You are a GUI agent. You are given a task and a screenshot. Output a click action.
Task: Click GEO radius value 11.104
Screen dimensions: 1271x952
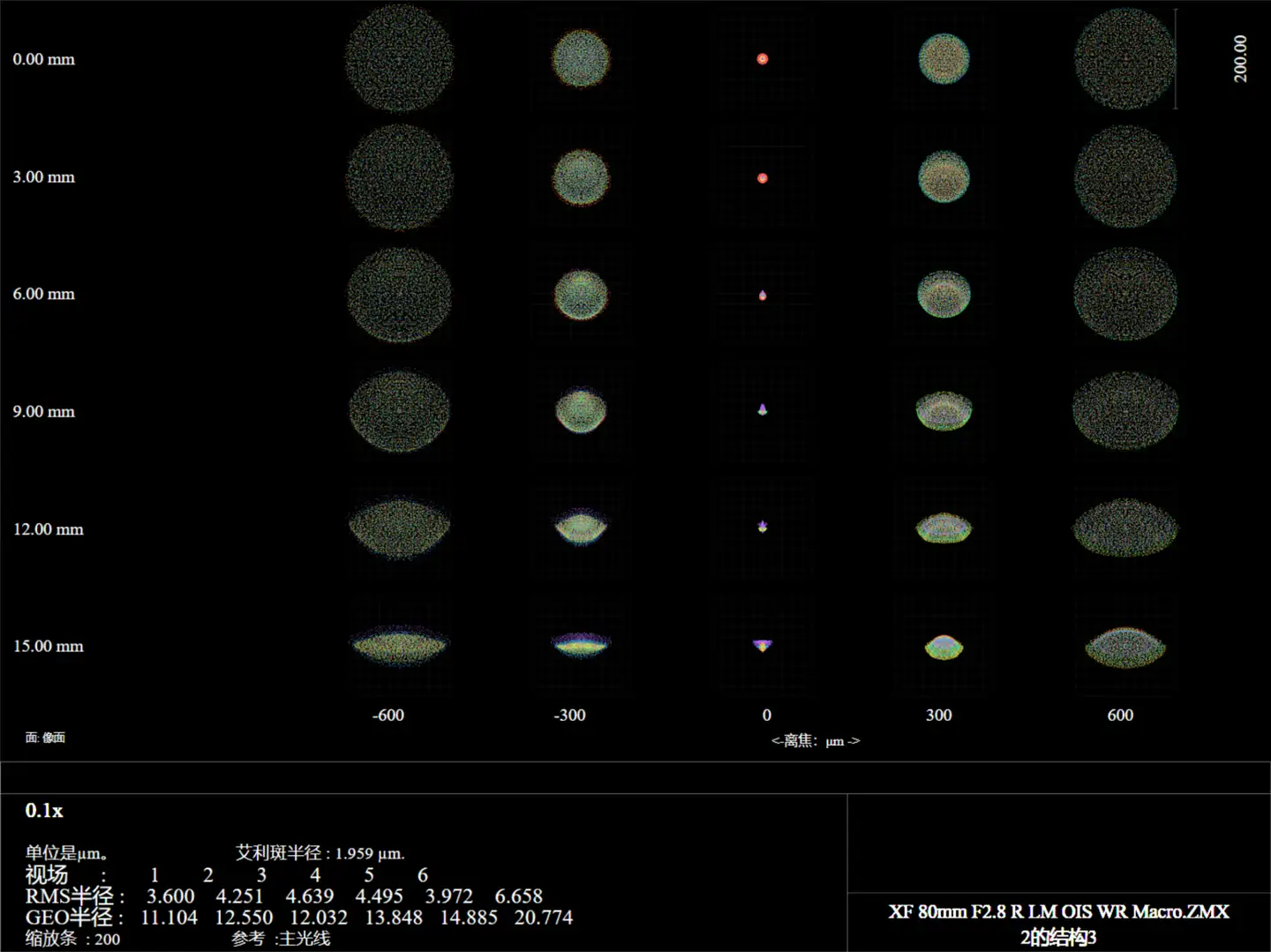pos(169,918)
